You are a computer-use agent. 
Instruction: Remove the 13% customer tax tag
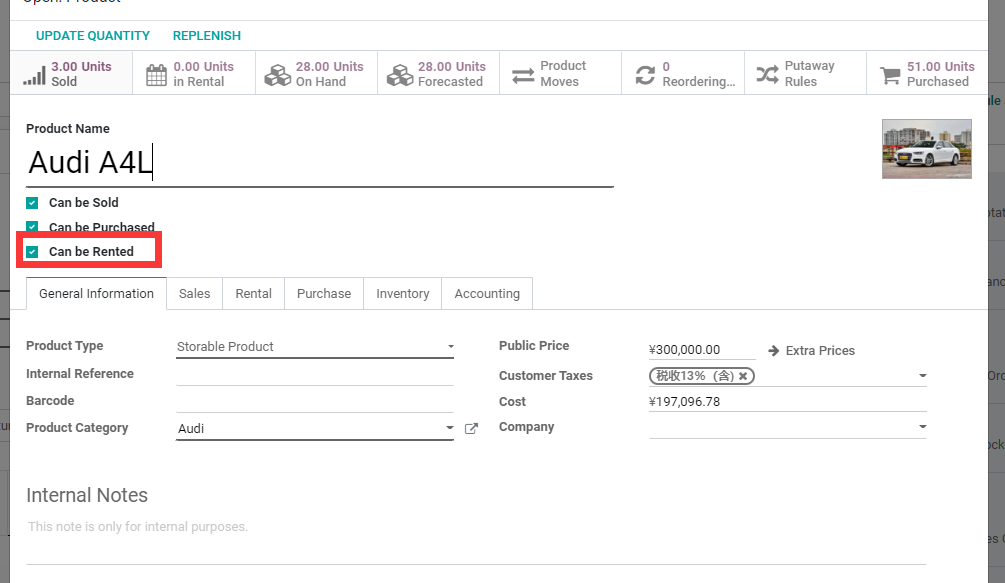[x=743, y=376]
